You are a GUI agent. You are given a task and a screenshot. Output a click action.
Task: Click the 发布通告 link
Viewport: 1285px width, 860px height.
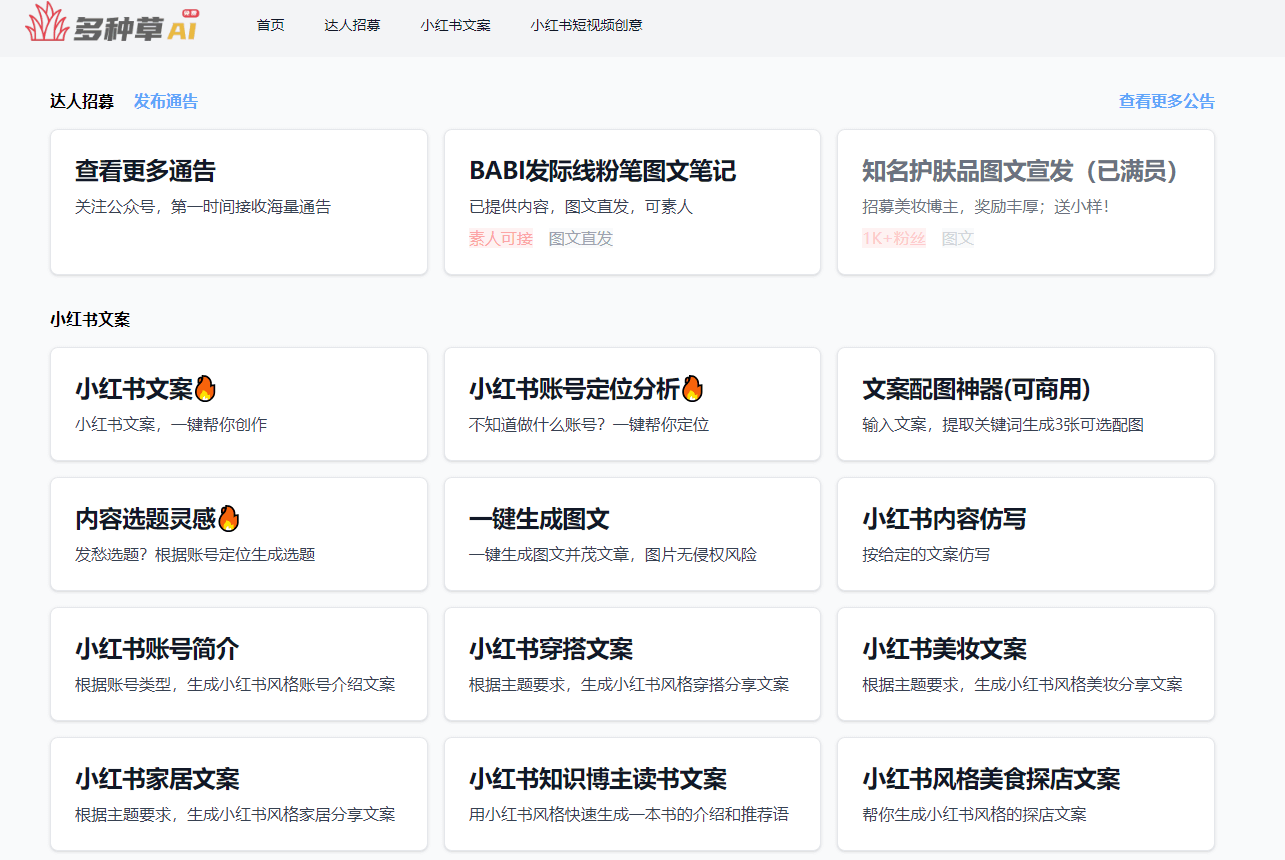166,101
